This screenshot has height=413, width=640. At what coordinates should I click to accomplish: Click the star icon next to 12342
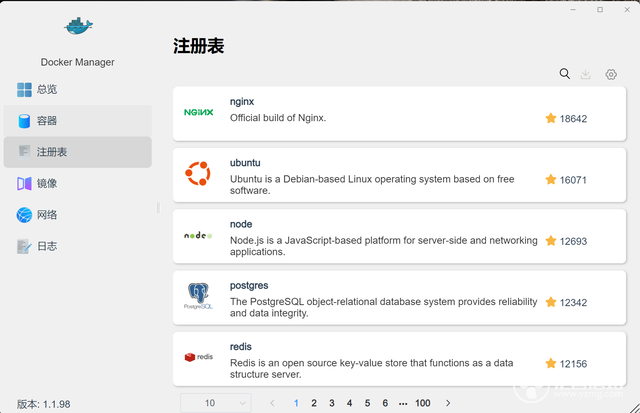(x=551, y=302)
